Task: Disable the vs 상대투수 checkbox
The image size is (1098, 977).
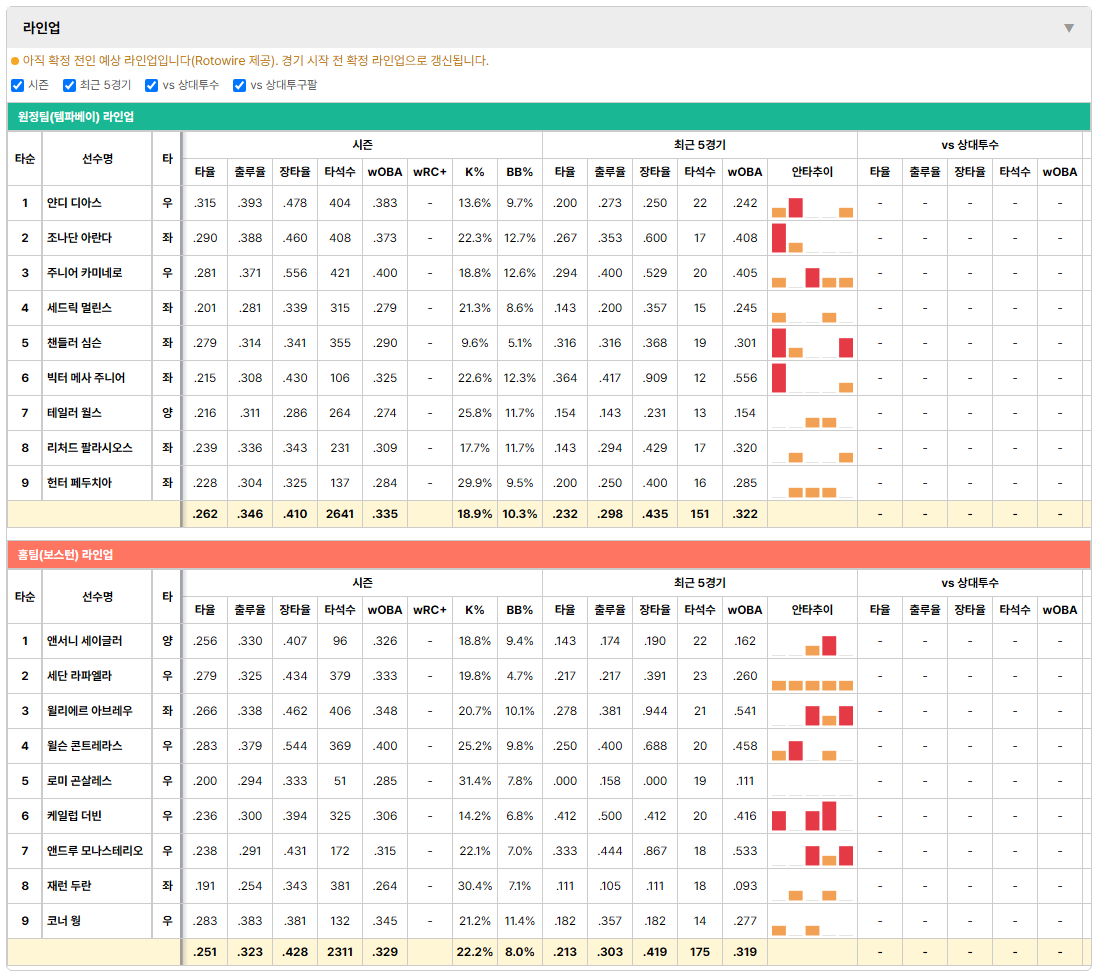Action: click(151, 85)
